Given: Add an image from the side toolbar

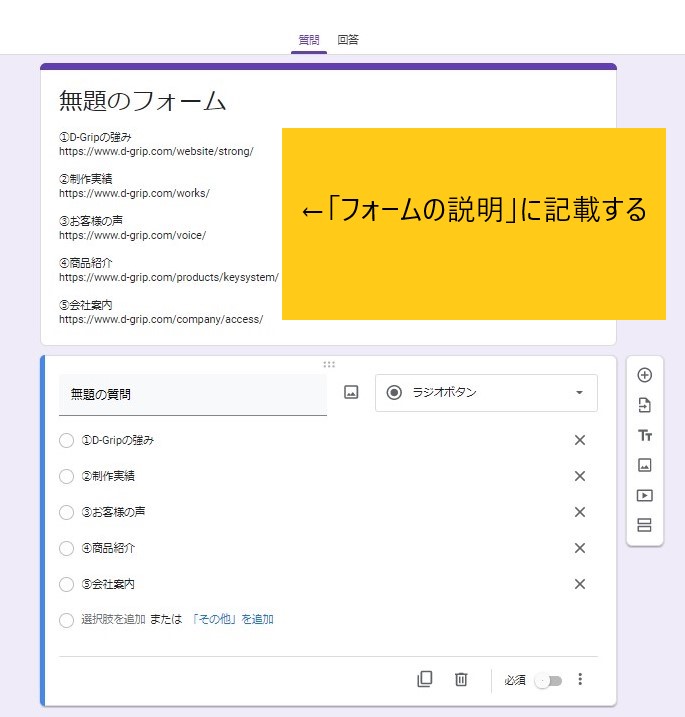Looking at the screenshot, I should point(644,466).
